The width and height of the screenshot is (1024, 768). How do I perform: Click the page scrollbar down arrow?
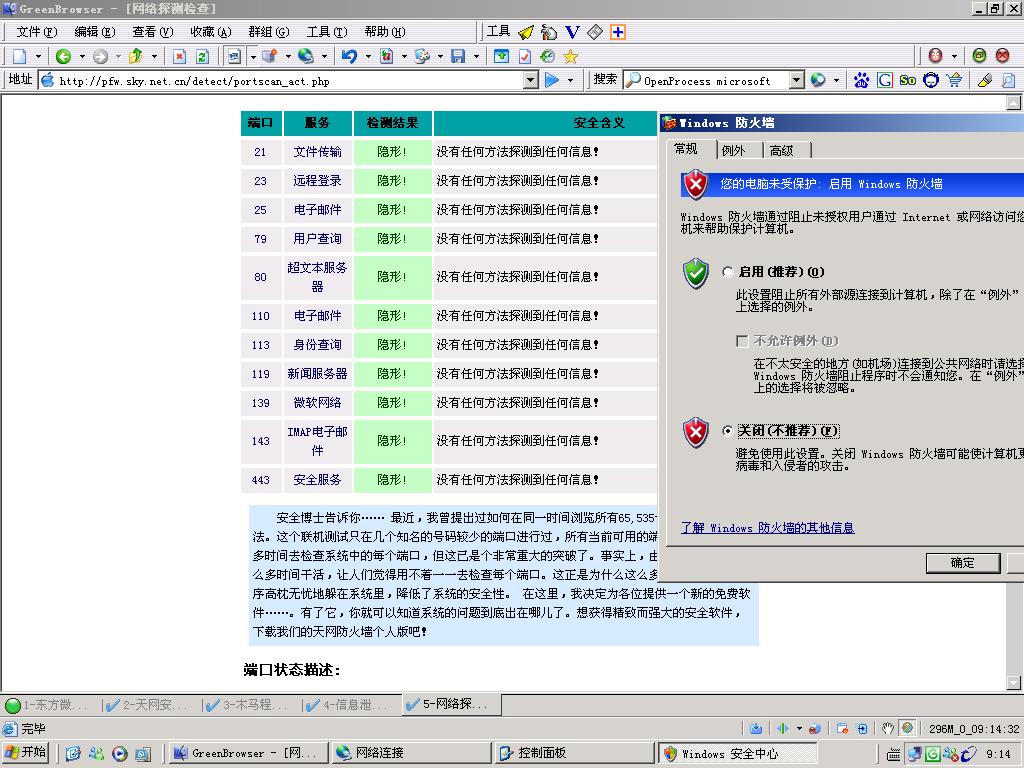[1013, 683]
